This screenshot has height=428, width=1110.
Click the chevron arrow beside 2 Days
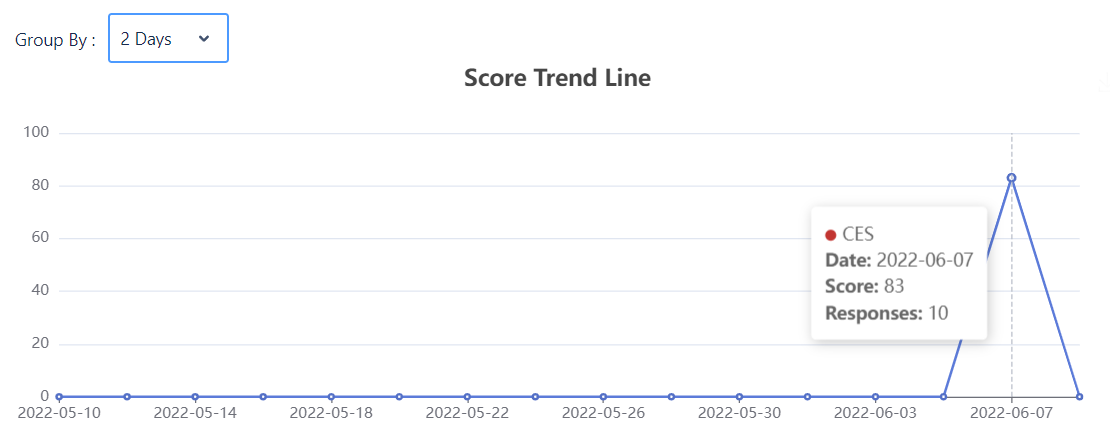(205, 38)
